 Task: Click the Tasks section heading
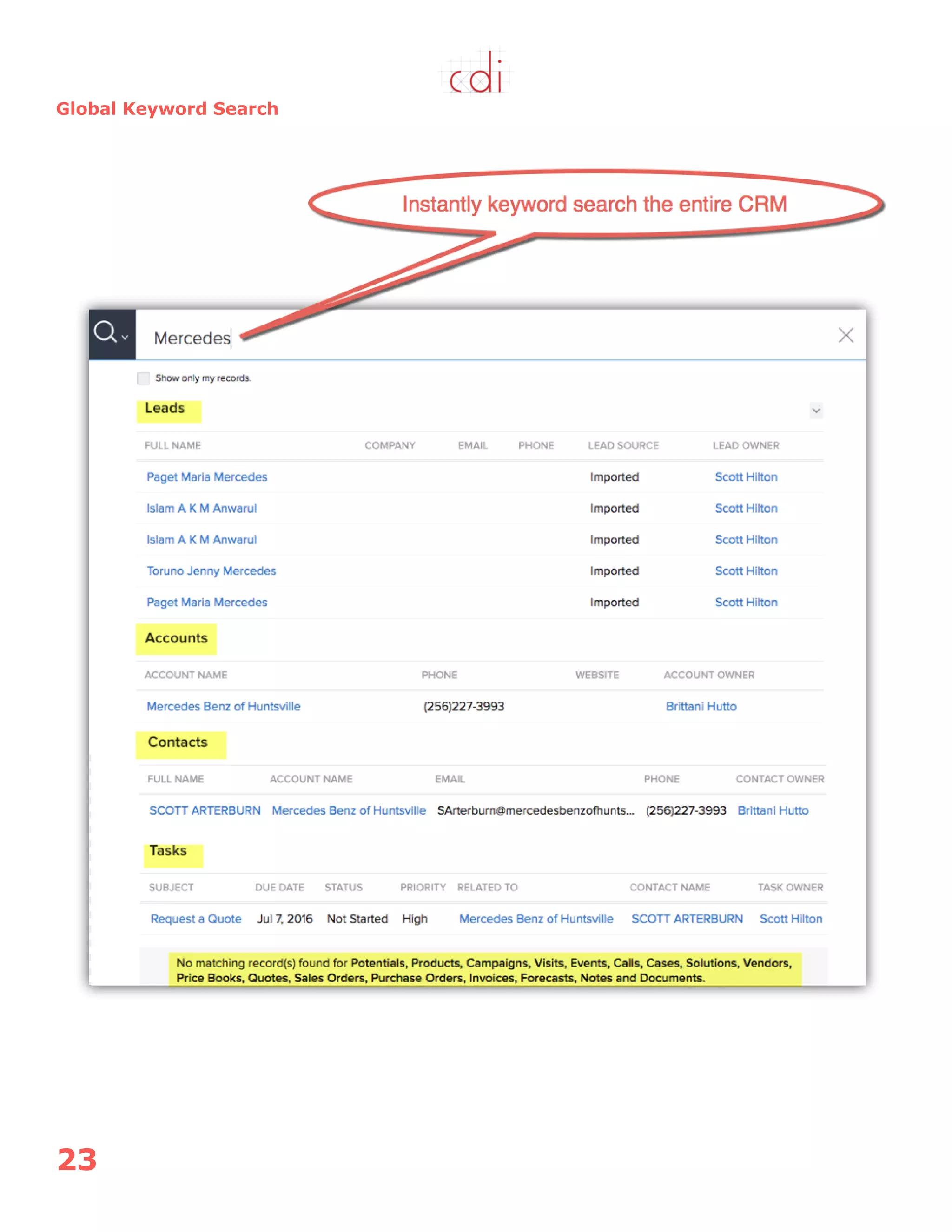[168, 850]
